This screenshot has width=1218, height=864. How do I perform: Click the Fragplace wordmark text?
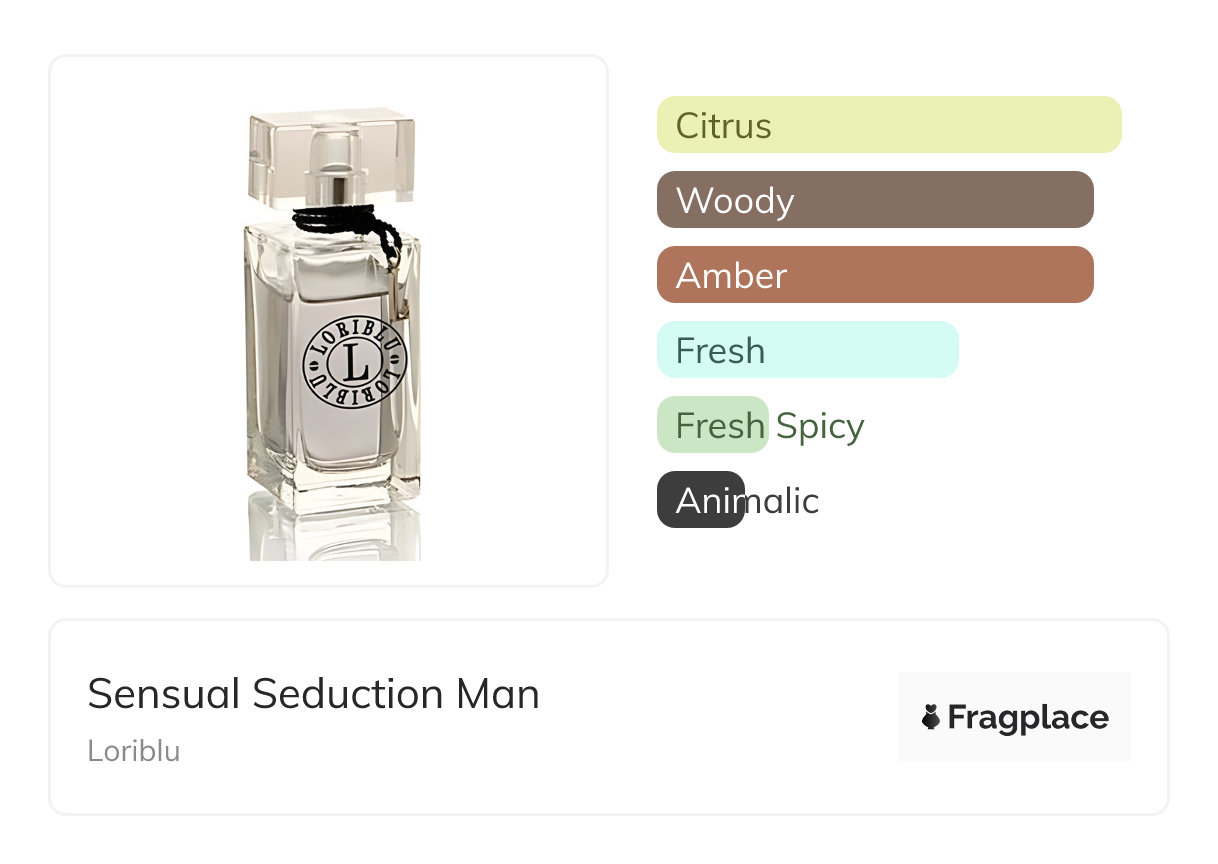1028,718
